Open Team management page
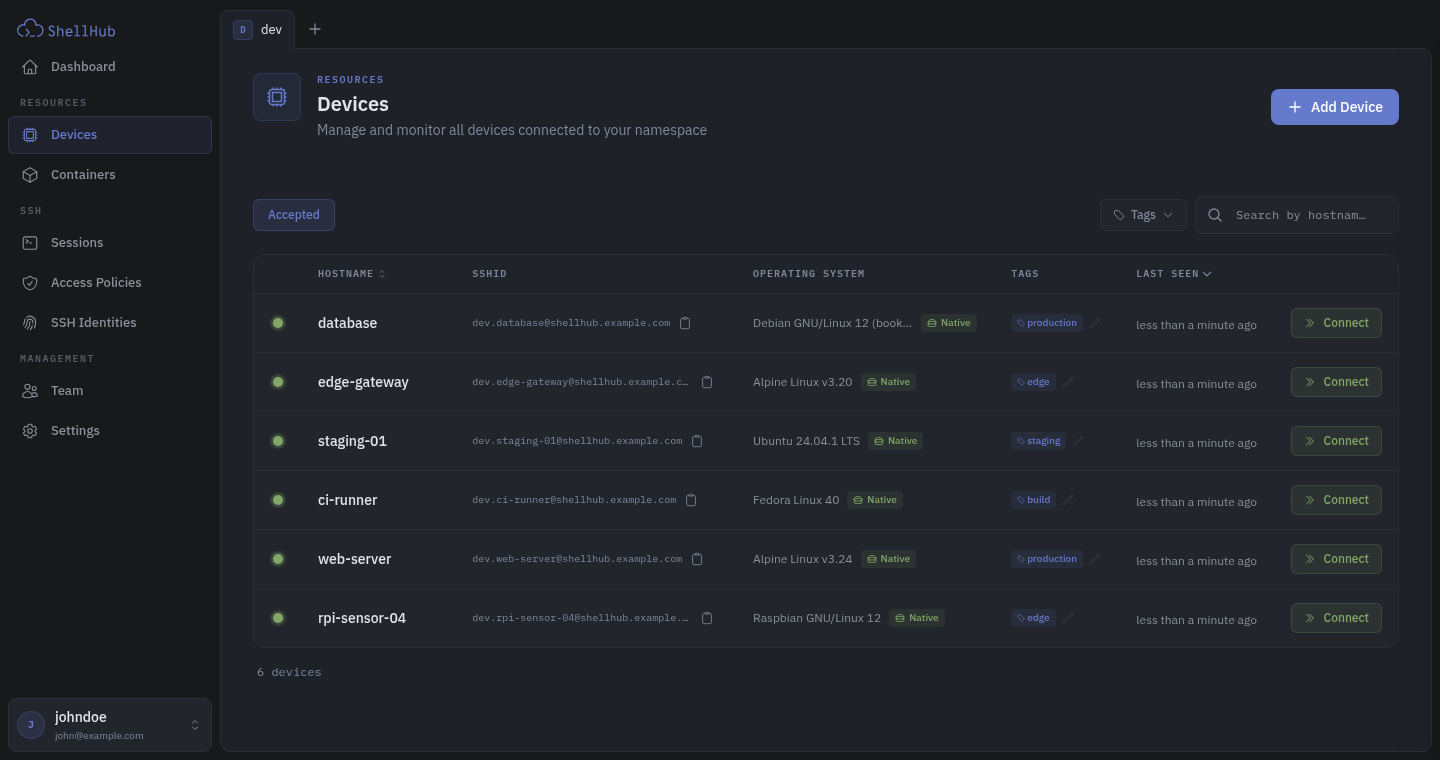1440x760 pixels. pyautogui.click(x=110, y=391)
